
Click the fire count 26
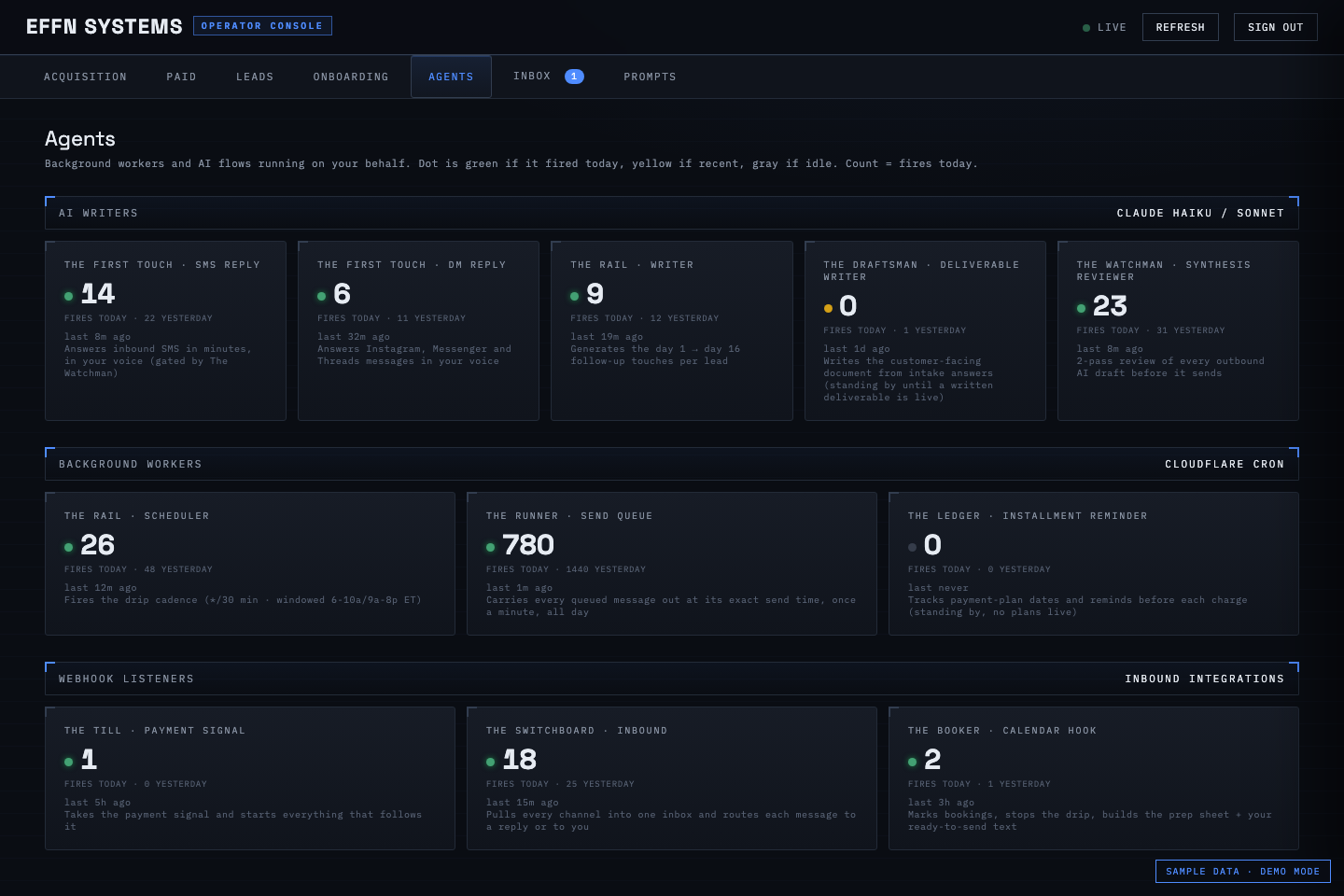[x=97, y=545]
